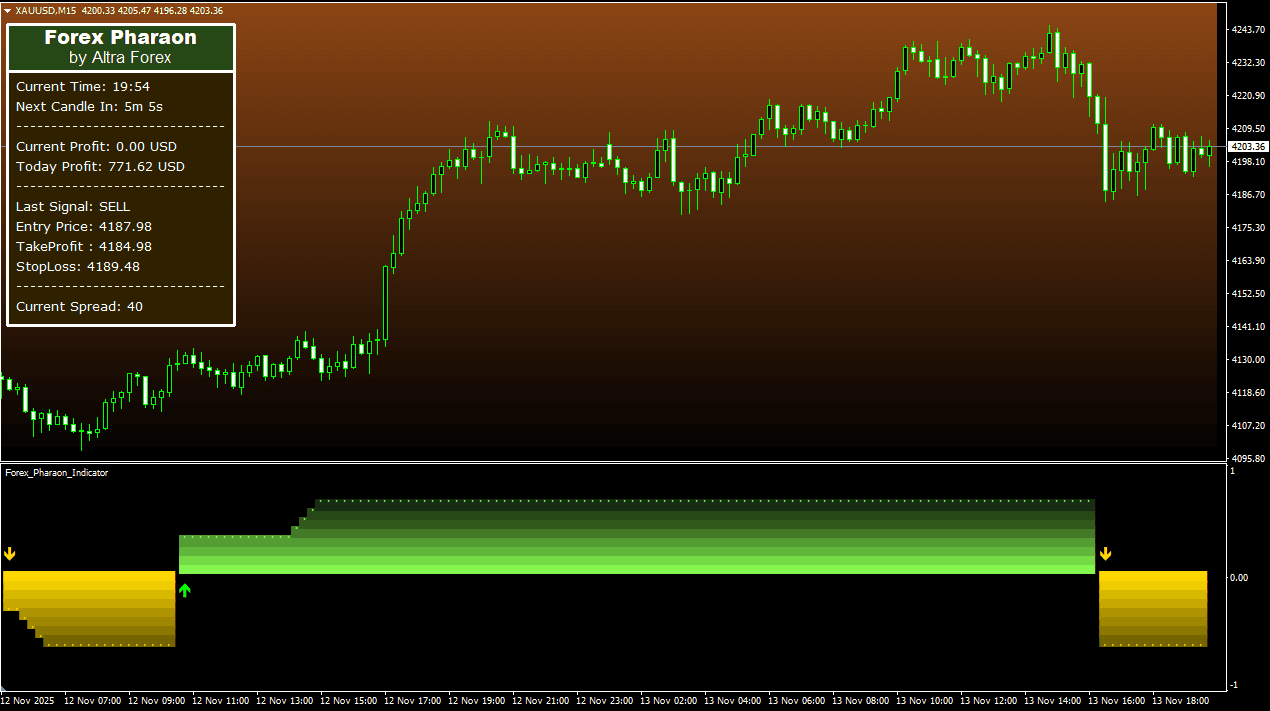Click the Today Profit 771.62 USD readout
Image resolution: width=1270 pixels, height=711 pixels.
[100, 166]
